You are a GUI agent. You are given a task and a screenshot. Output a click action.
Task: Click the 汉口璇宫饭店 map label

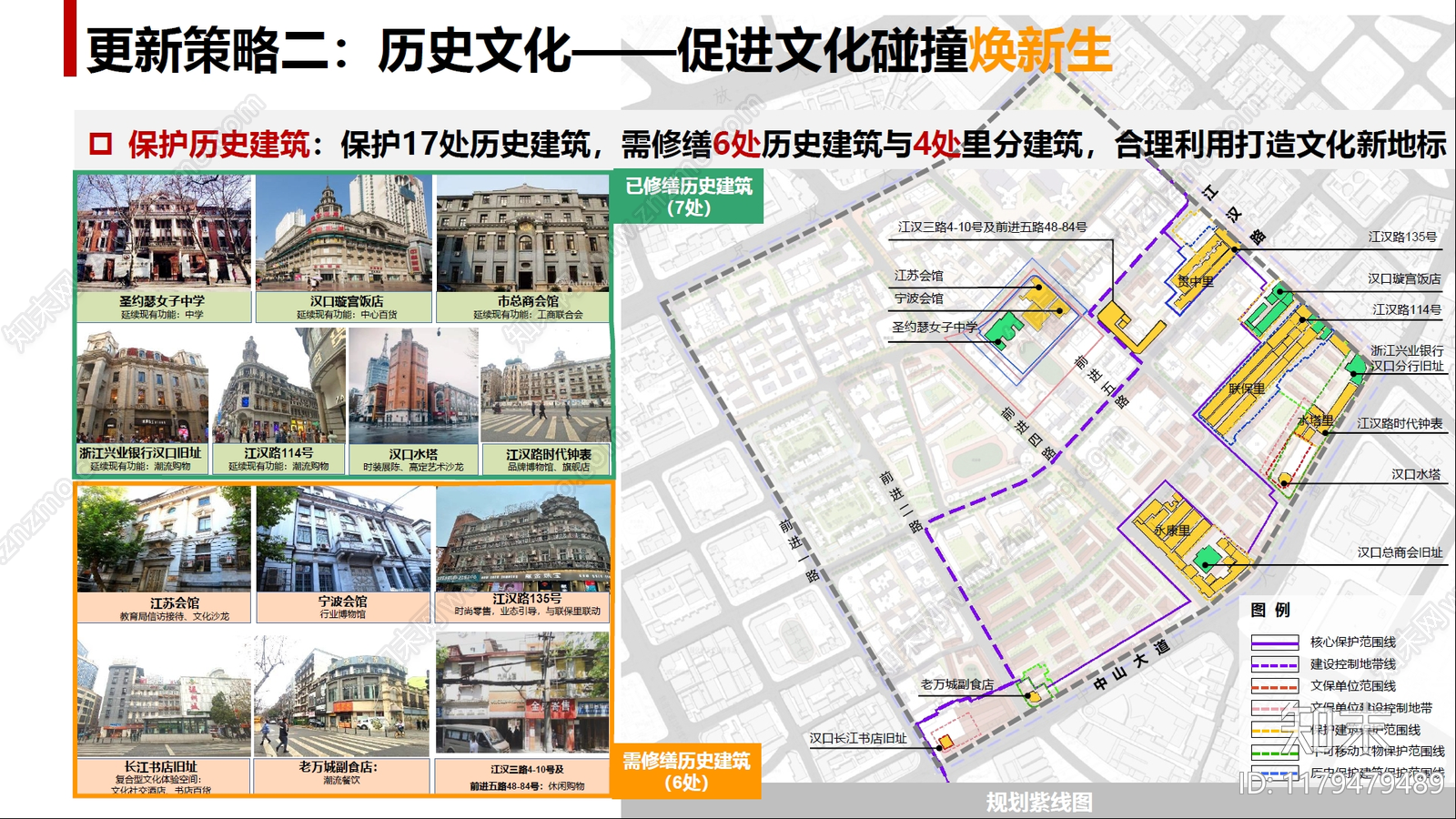click(x=1404, y=279)
